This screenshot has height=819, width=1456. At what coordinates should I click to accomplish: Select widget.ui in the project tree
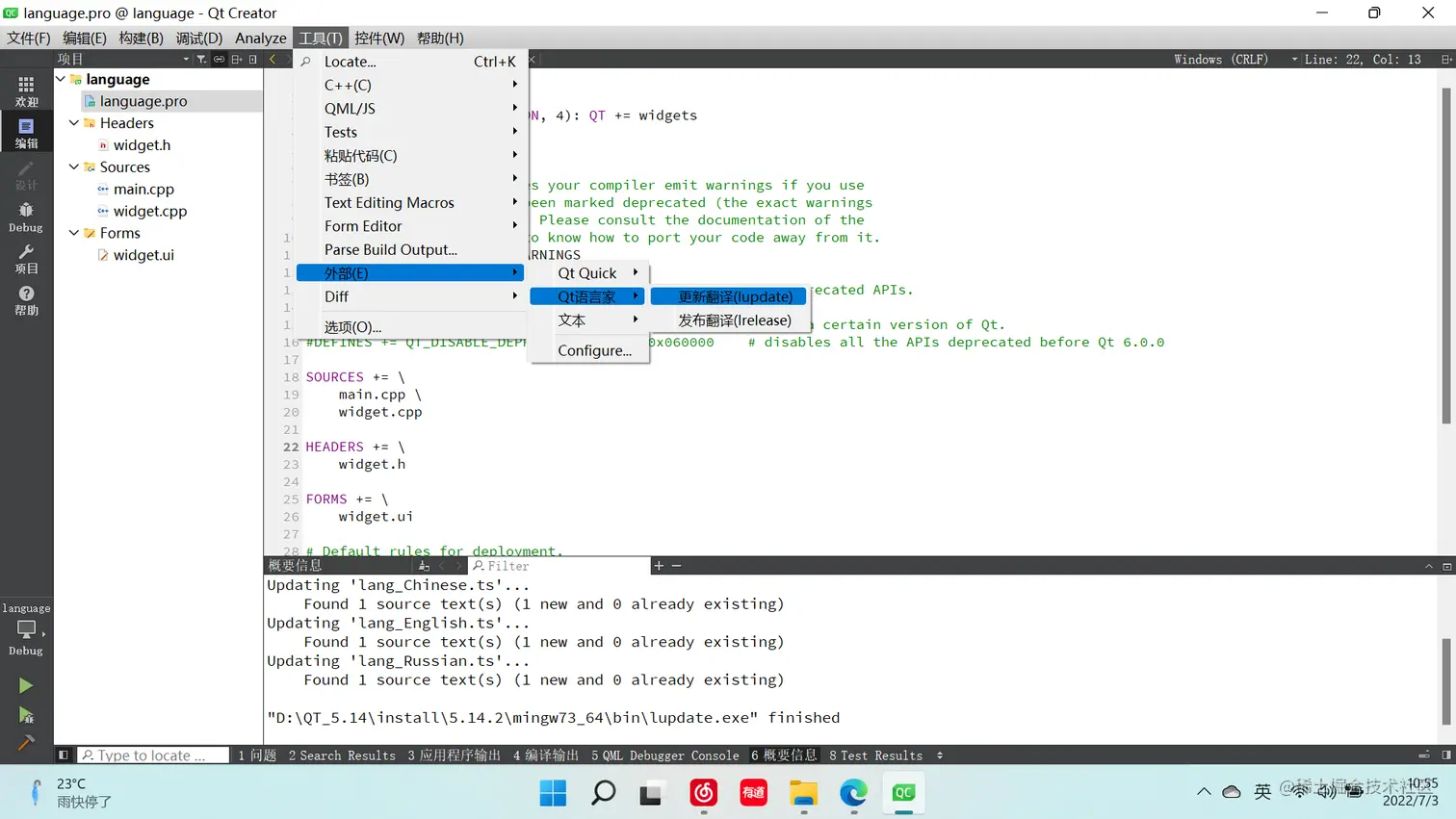(143, 255)
